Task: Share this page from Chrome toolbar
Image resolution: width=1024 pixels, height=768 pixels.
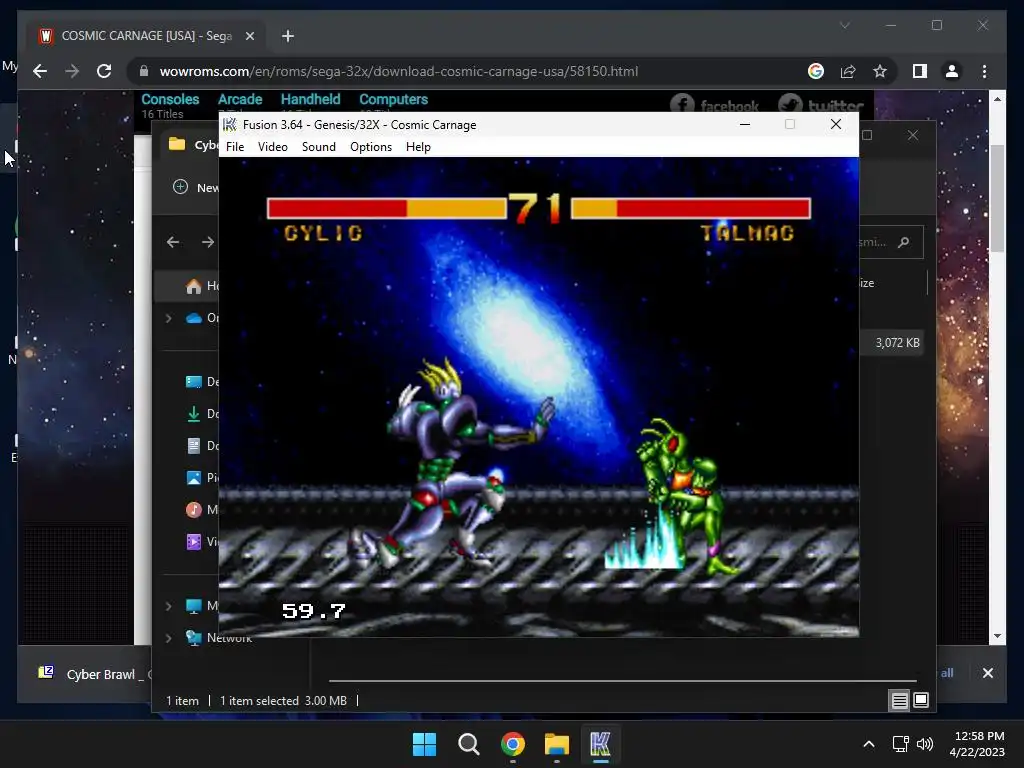Action: [848, 71]
